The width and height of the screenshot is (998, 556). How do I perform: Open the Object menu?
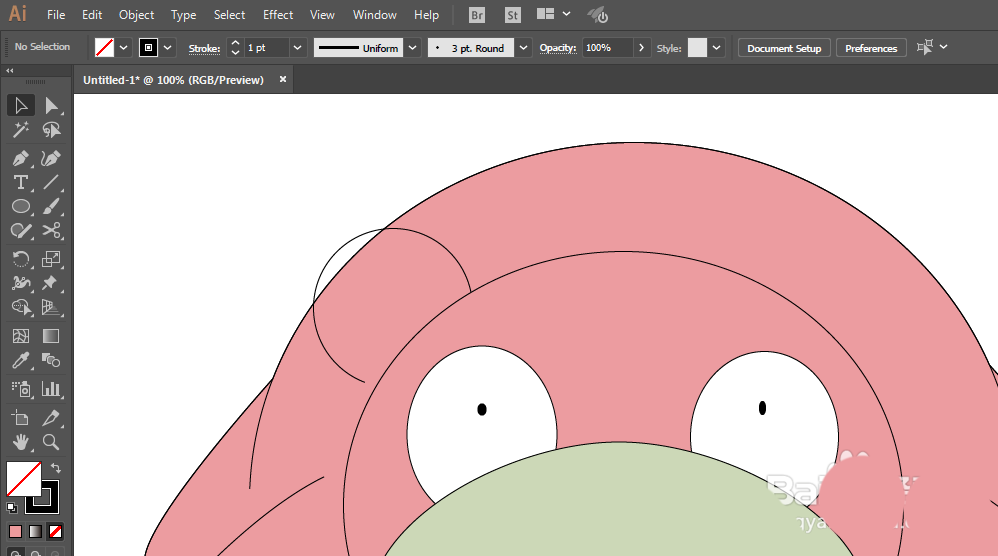136,15
